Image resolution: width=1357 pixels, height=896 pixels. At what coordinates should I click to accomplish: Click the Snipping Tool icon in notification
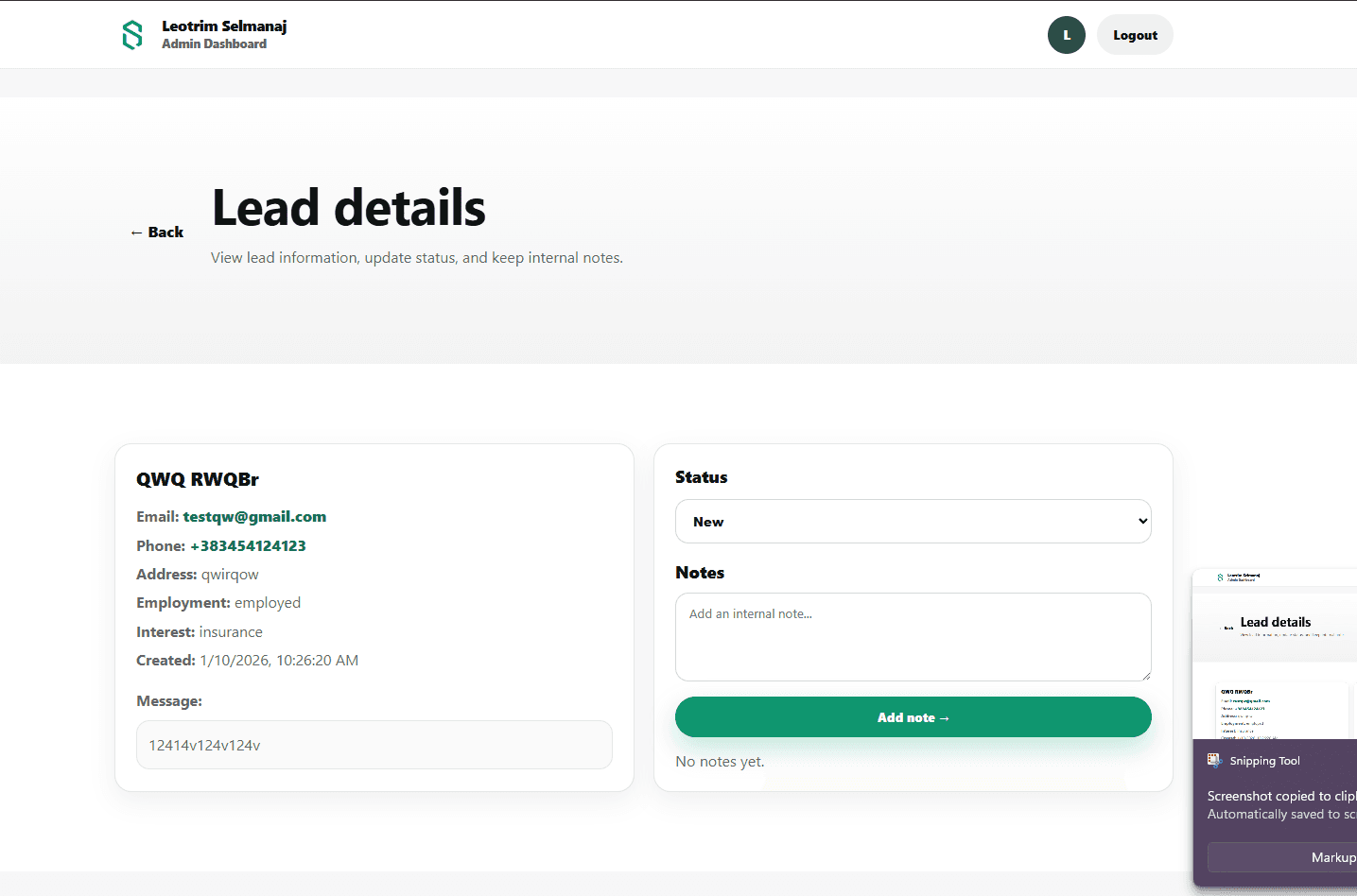[1213, 760]
